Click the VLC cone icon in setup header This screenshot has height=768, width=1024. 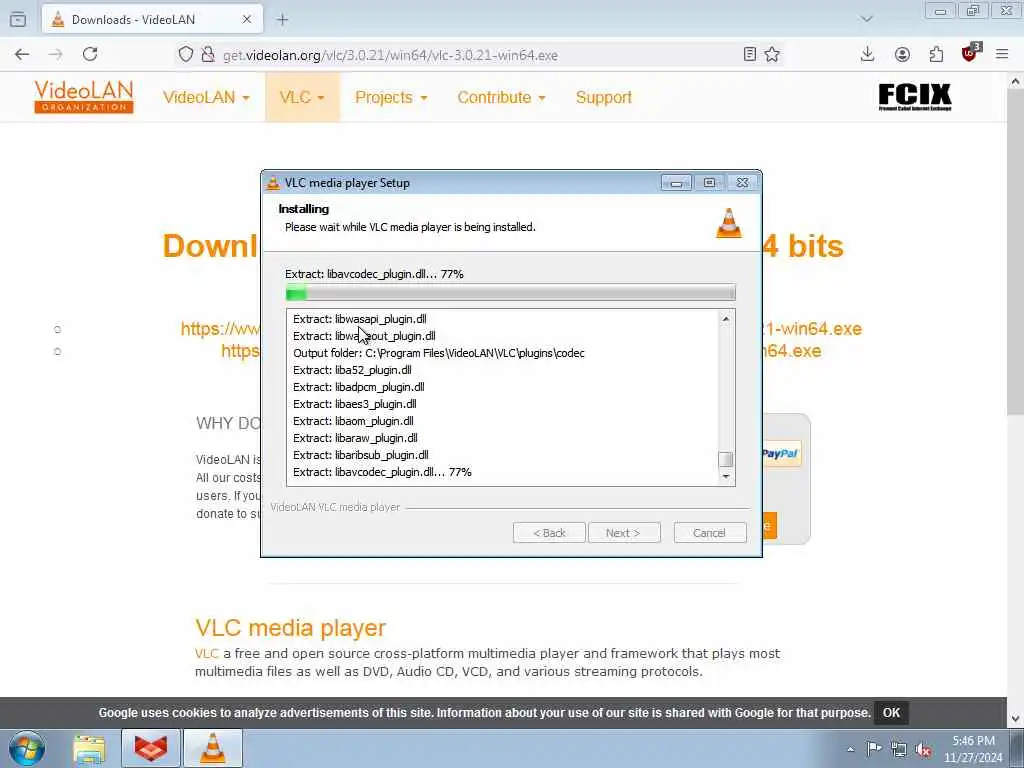click(729, 223)
